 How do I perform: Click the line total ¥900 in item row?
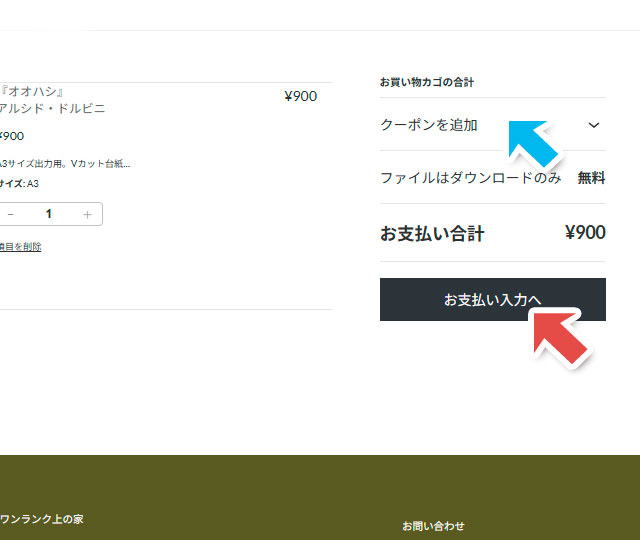[x=300, y=96]
